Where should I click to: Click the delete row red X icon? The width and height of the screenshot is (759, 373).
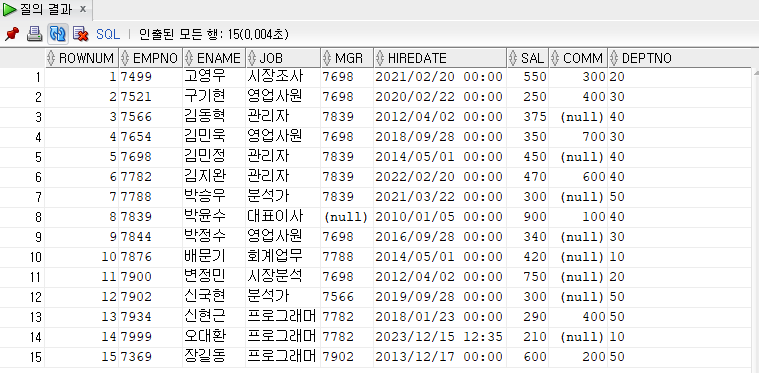pos(80,34)
